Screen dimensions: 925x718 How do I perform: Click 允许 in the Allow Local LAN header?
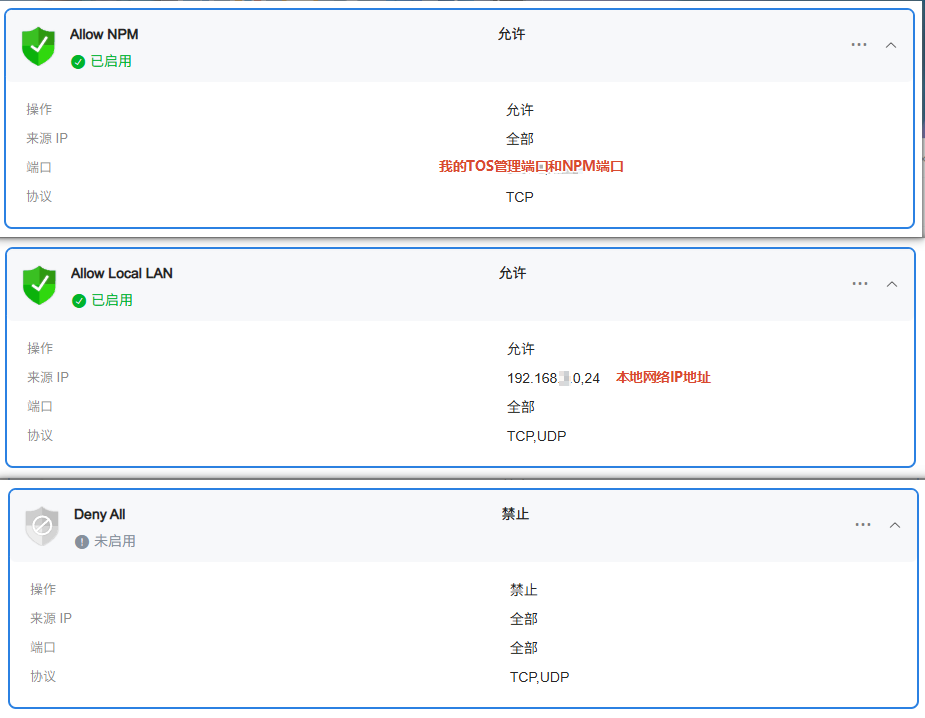513,273
